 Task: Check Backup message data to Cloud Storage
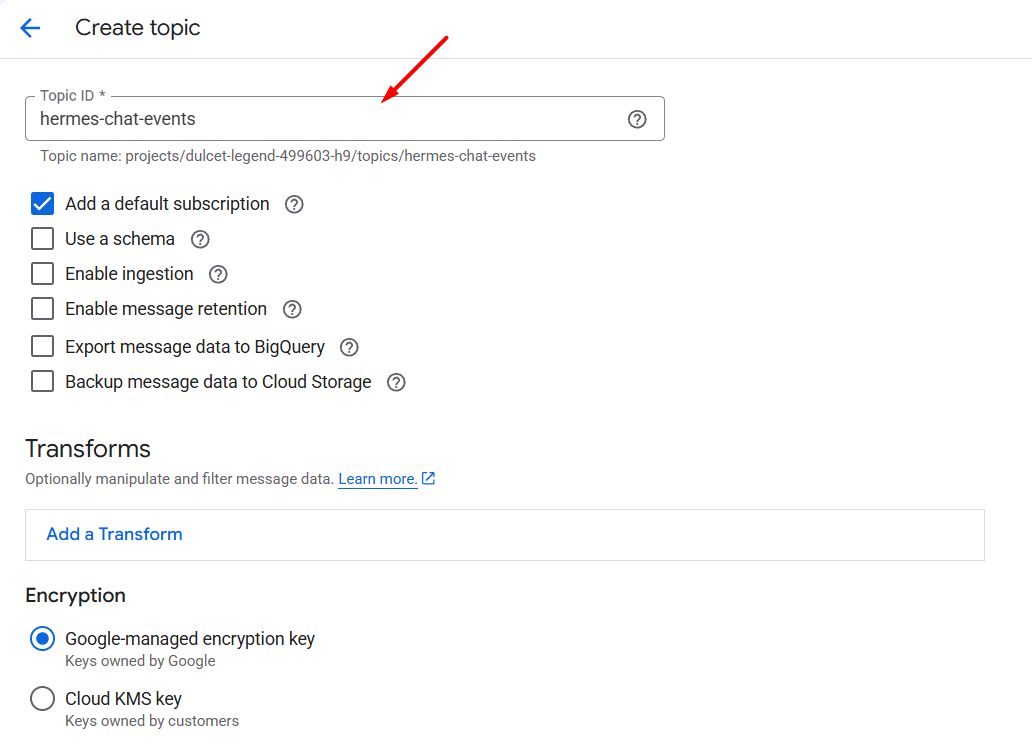[x=43, y=381]
